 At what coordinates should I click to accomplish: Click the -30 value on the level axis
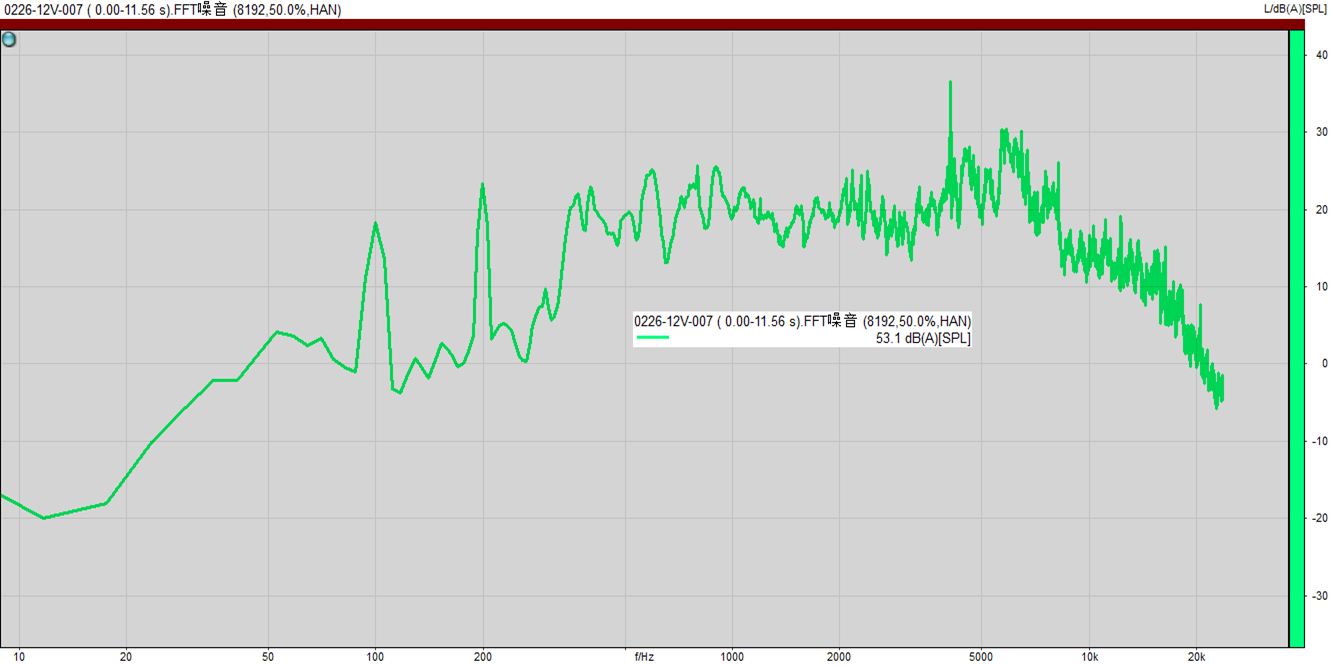point(1319,596)
